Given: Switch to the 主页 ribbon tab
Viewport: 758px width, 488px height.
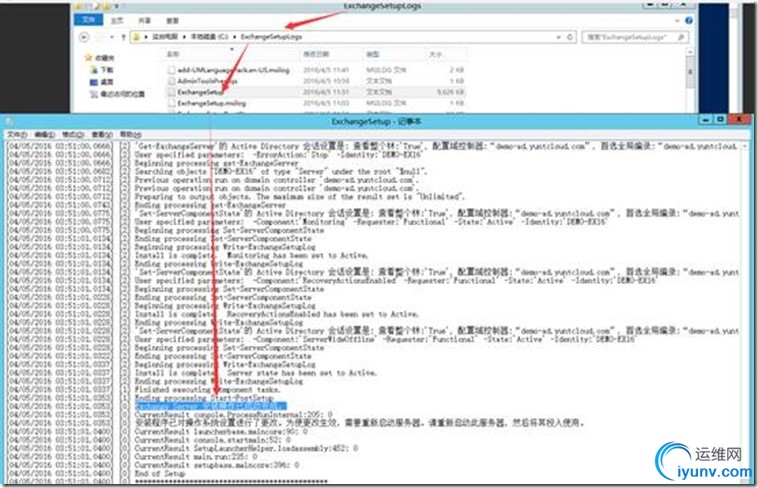Looking at the screenshot, I should coord(117,20).
